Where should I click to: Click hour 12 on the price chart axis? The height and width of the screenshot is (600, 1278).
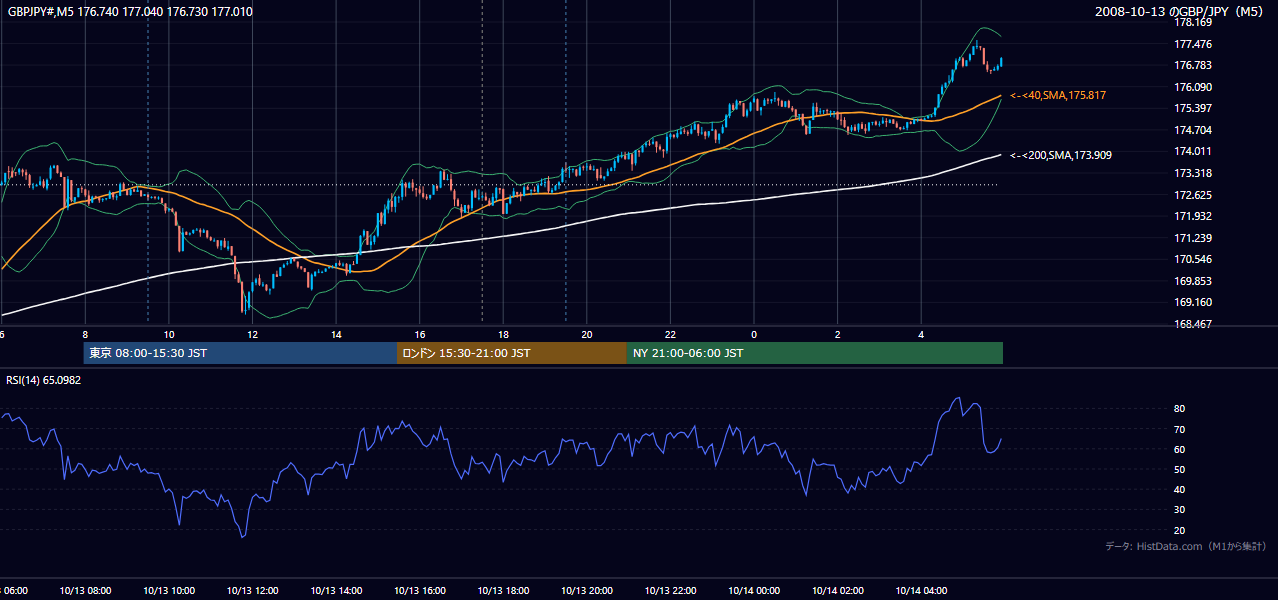pos(252,334)
